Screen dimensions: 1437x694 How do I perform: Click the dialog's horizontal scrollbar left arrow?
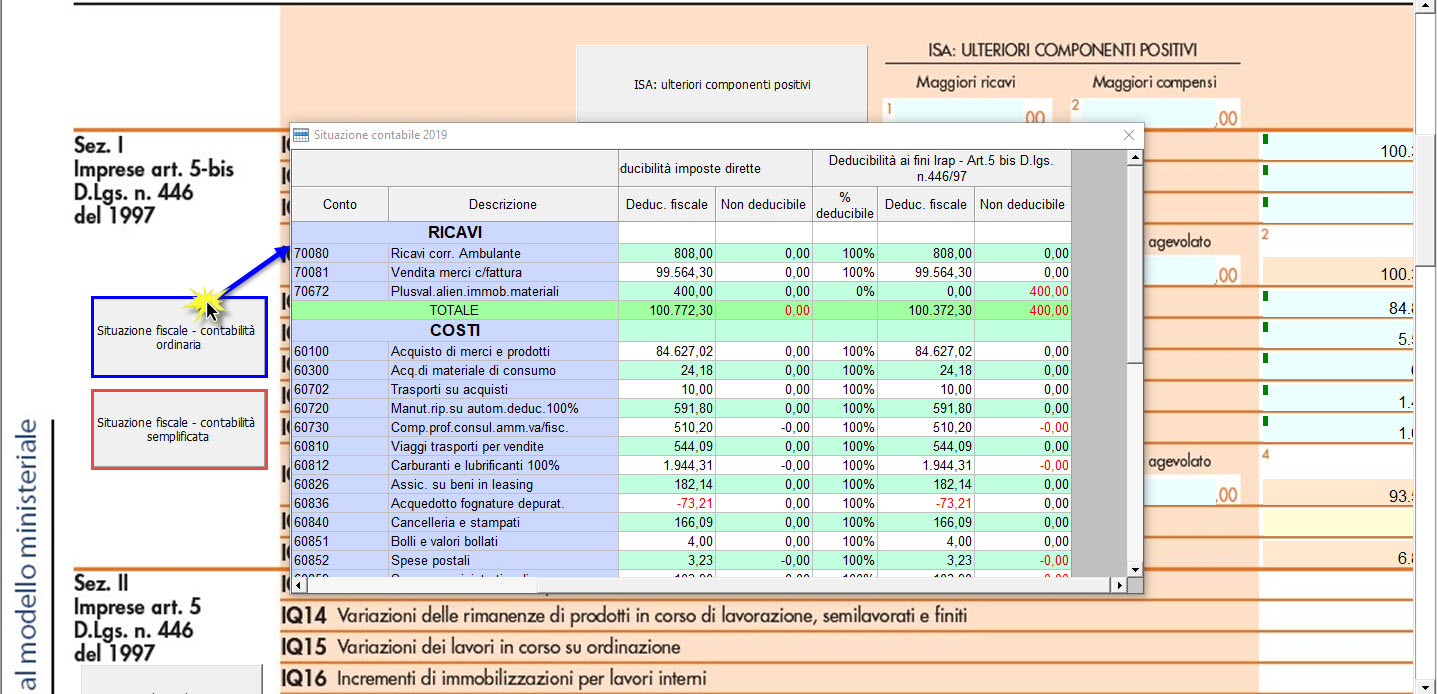click(299, 585)
